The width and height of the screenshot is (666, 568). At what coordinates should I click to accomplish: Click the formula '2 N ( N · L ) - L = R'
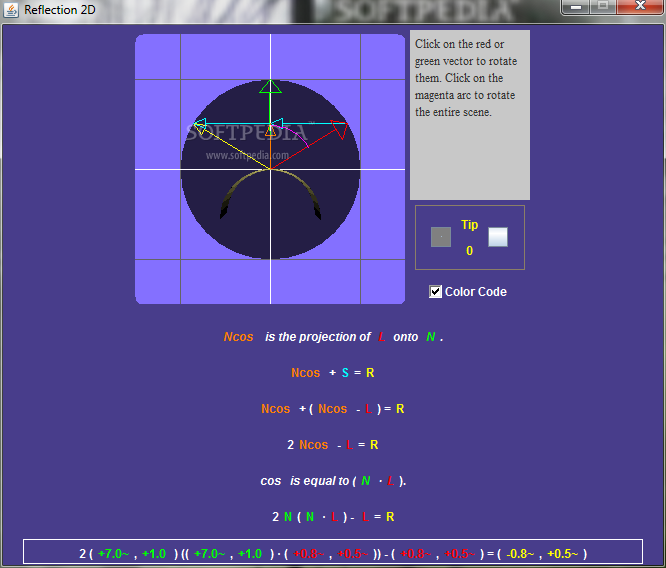pyautogui.click(x=333, y=517)
